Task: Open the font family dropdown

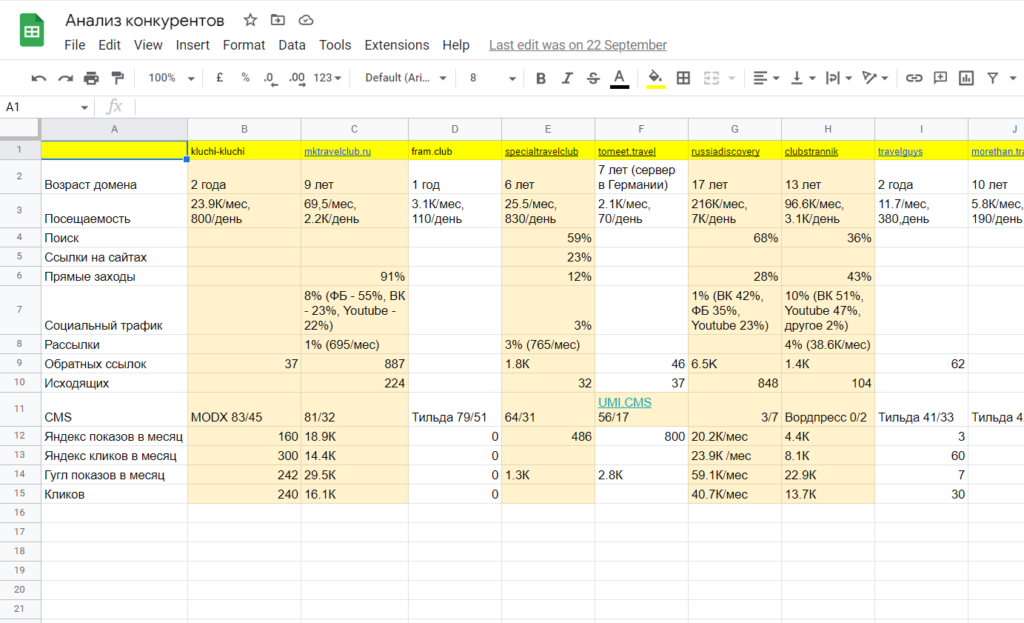Action: pyautogui.click(x=405, y=78)
